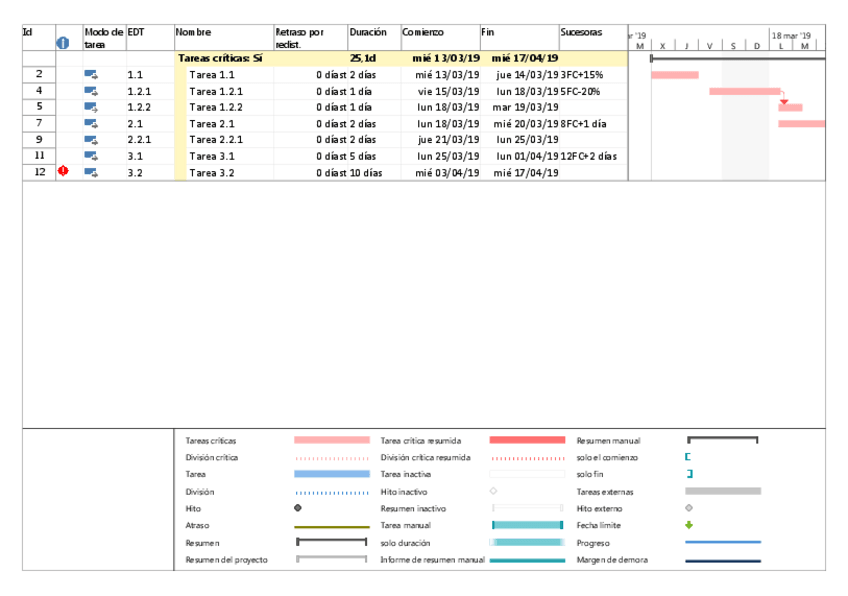Viewport: 848px width, 596px height.
Task: Click the 'lun 01/04/19' finish date cell
Action: [519, 156]
